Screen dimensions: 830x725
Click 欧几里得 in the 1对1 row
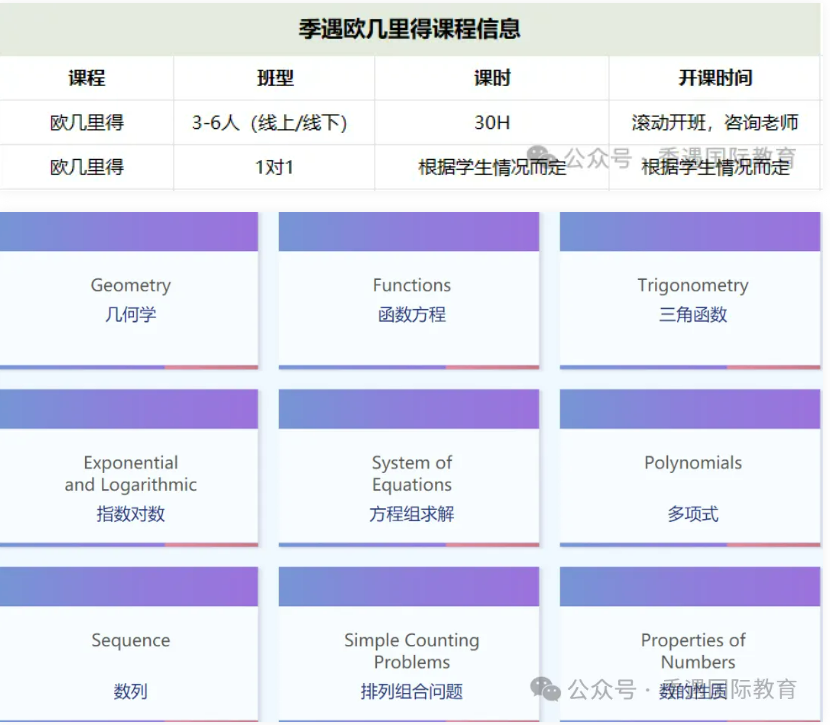(87, 167)
